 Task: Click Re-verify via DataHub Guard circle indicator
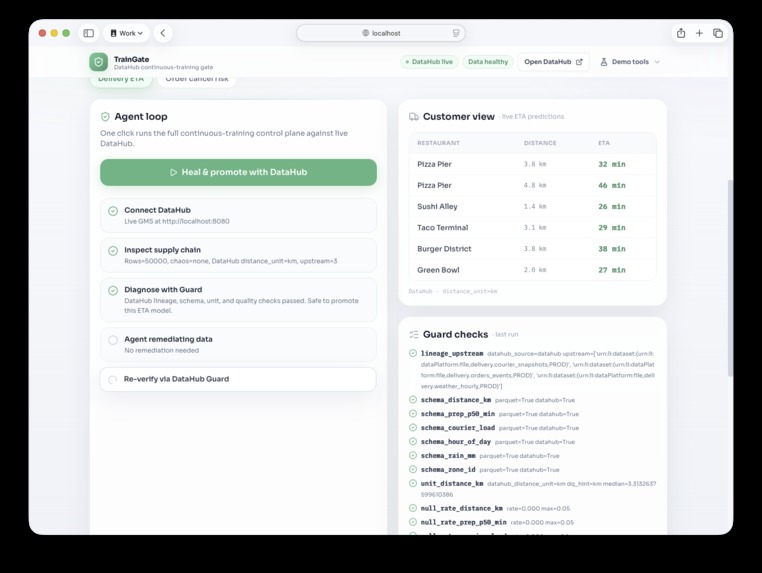(x=113, y=380)
